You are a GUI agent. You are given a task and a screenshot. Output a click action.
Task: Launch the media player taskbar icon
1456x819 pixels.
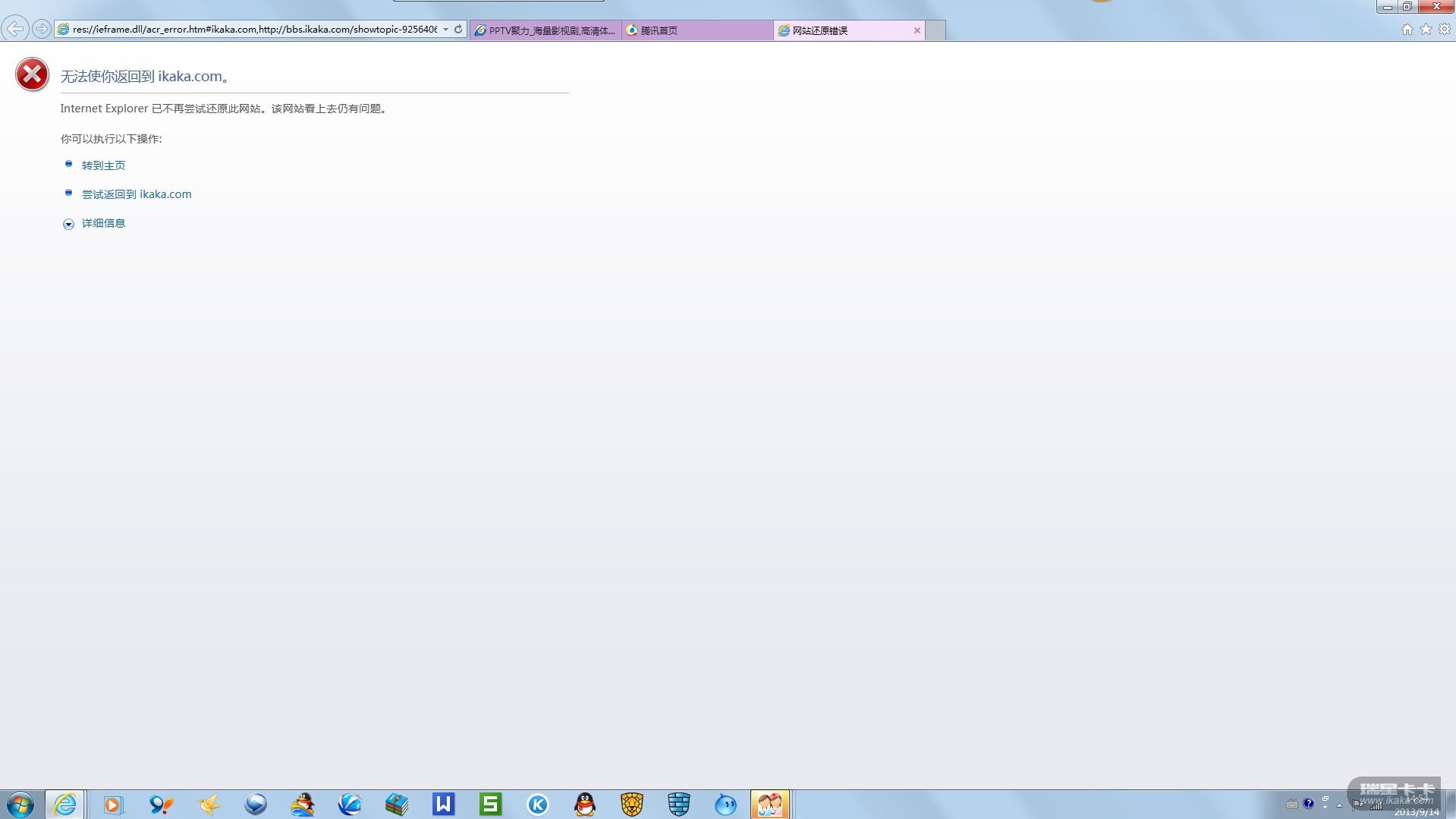coord(113,804)
